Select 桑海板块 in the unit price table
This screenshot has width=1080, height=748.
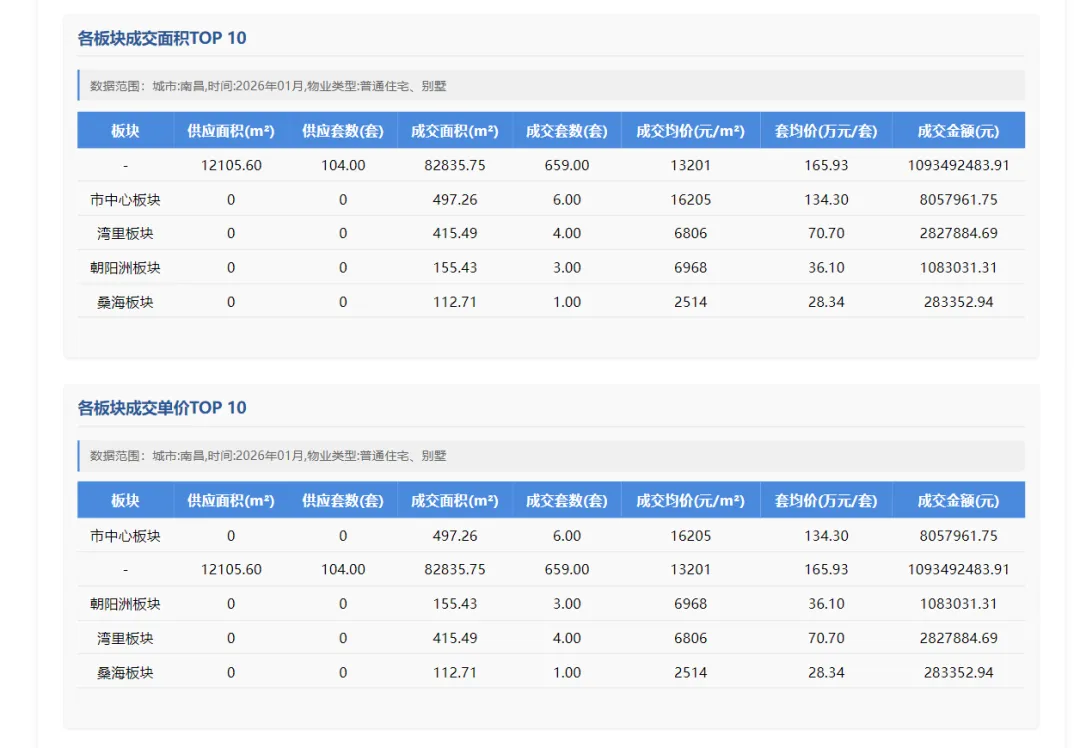click(x=125, y=673)
